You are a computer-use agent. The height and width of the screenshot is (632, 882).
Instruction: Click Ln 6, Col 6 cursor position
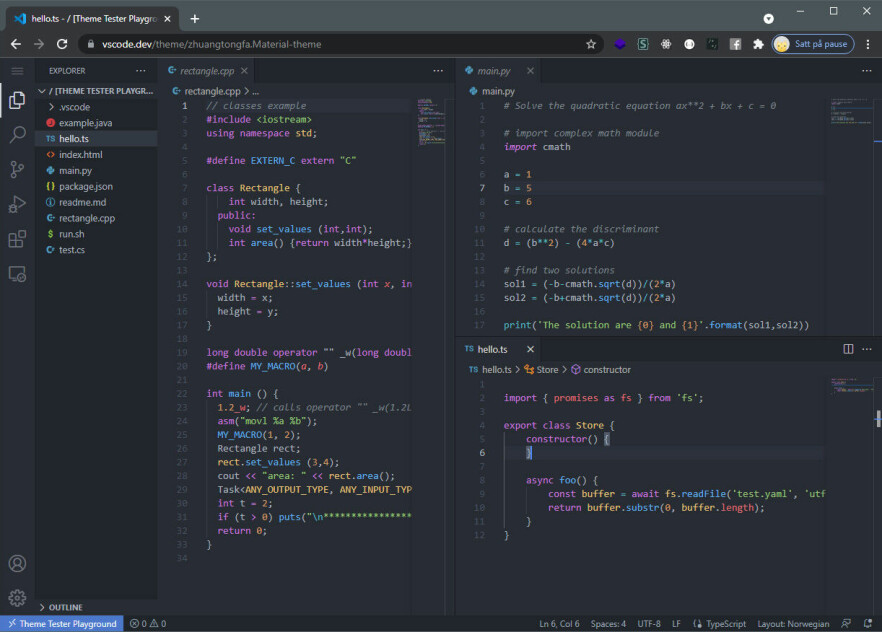pos(559,624)
